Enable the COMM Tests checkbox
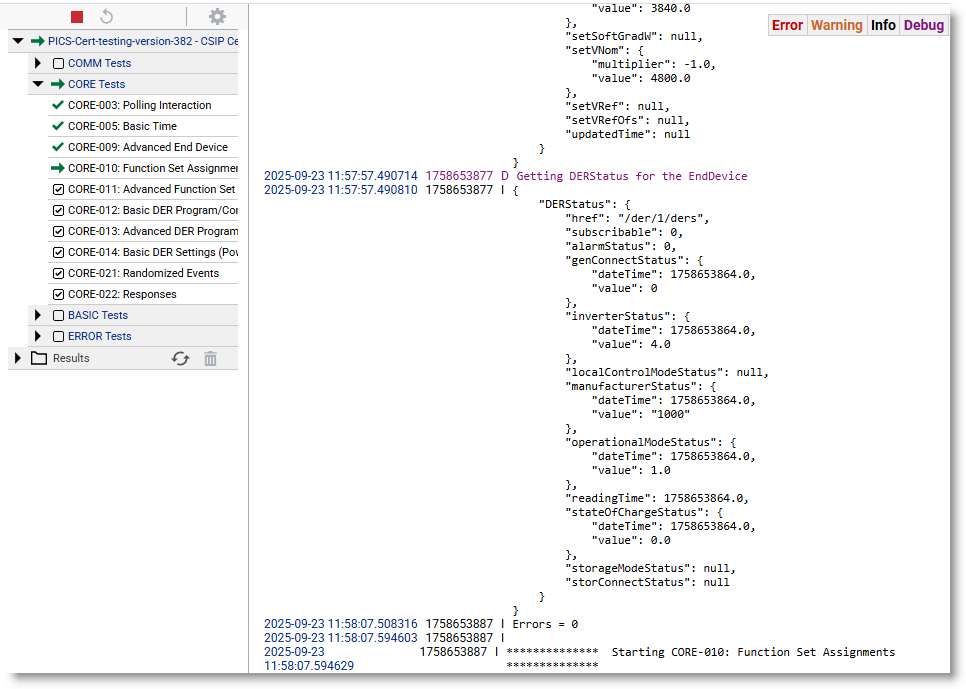 tap(58, 63)
